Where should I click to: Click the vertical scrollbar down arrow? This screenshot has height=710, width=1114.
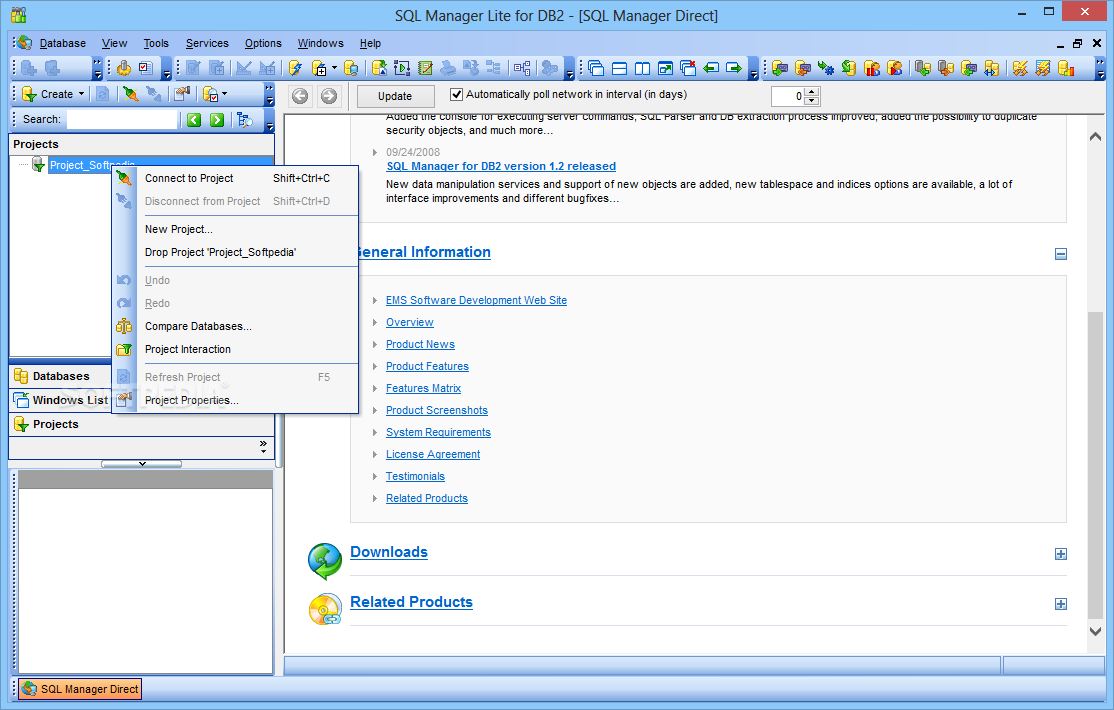[x=1096, y=631]
